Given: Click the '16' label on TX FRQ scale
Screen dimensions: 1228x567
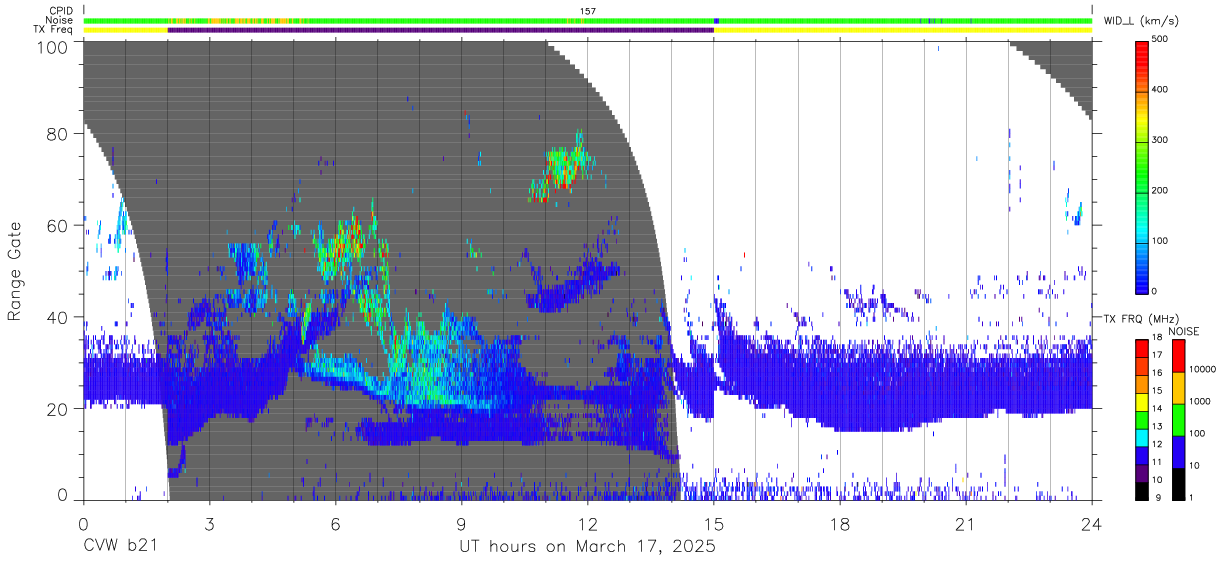Looking at the screenshot, I should click(x=1159, y=373).
